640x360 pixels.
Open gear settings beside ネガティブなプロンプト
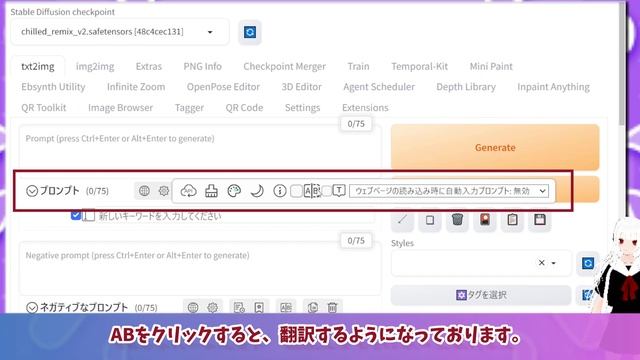click(x=212, y=307)
